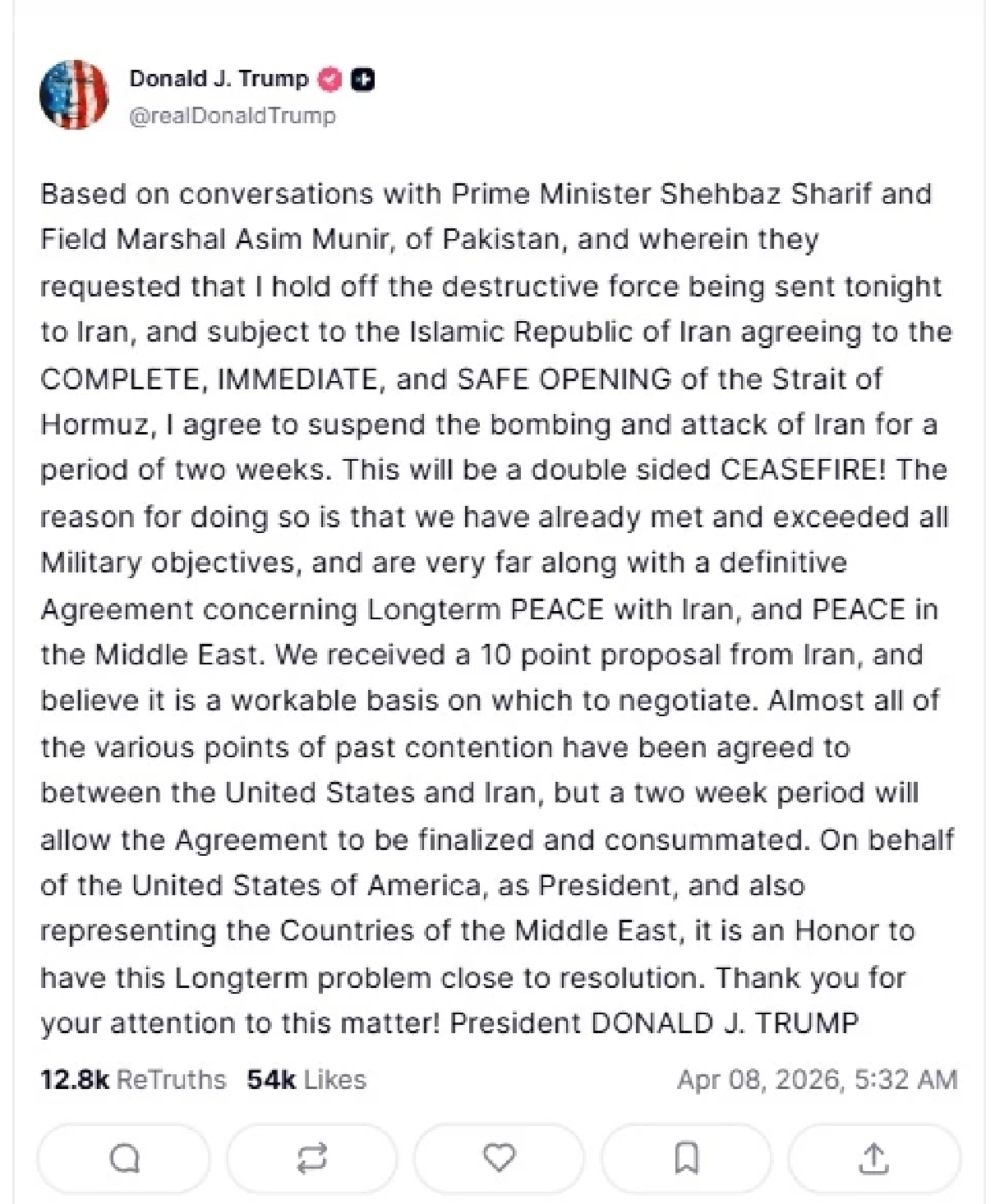Viewport: 986px width, 1204px height.
Task: View the 12.8k ReTruths list
Action: tap(133, 1079)
